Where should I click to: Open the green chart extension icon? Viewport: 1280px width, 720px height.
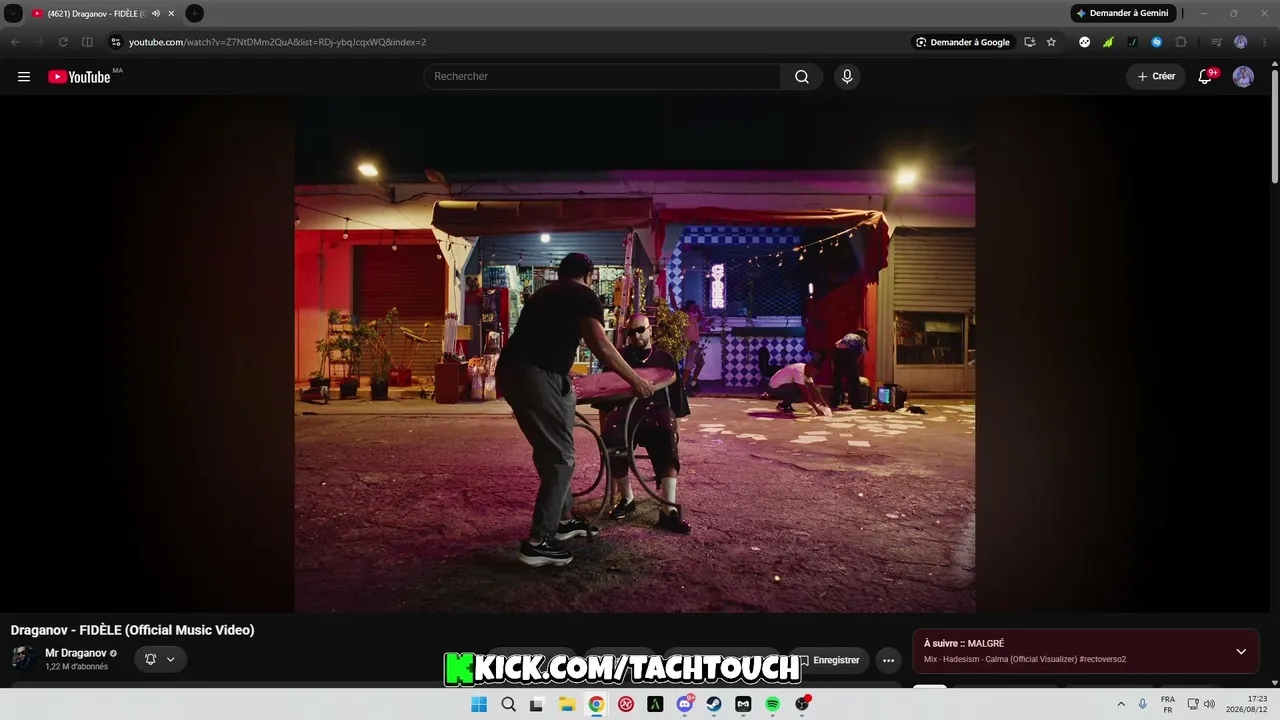click(x=1108, y=42)
